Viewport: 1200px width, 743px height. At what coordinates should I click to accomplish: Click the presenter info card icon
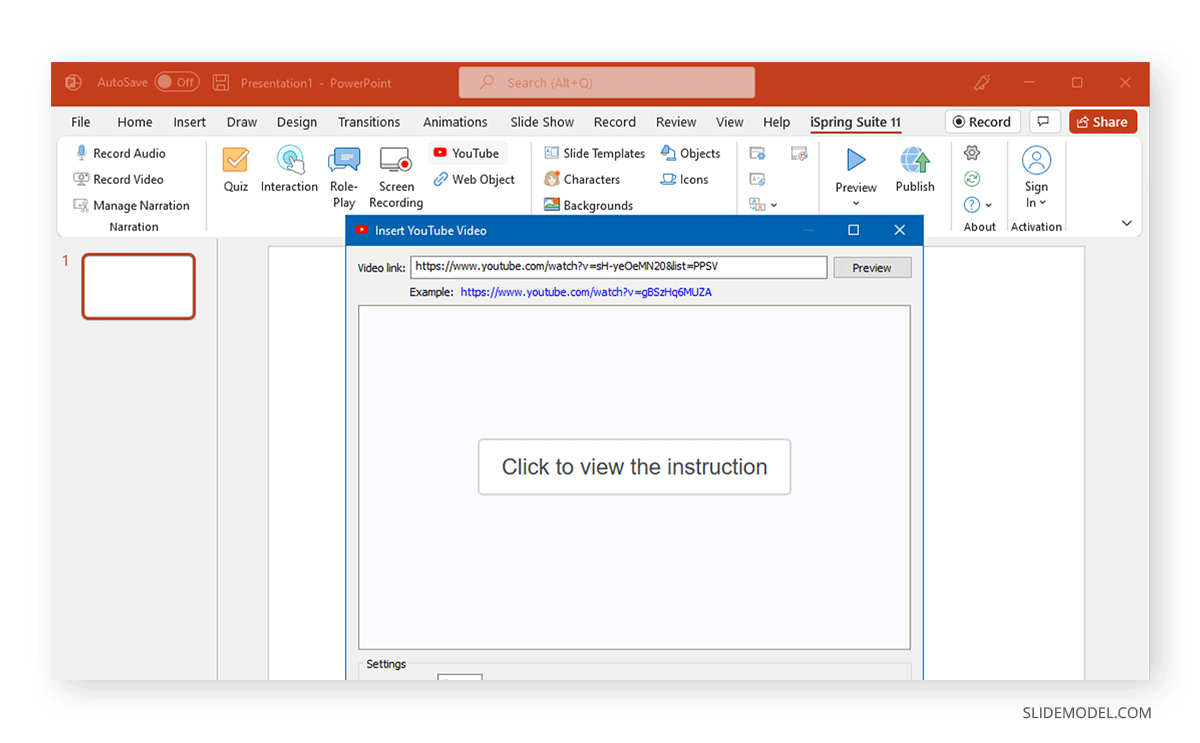(x=758, y=179)
